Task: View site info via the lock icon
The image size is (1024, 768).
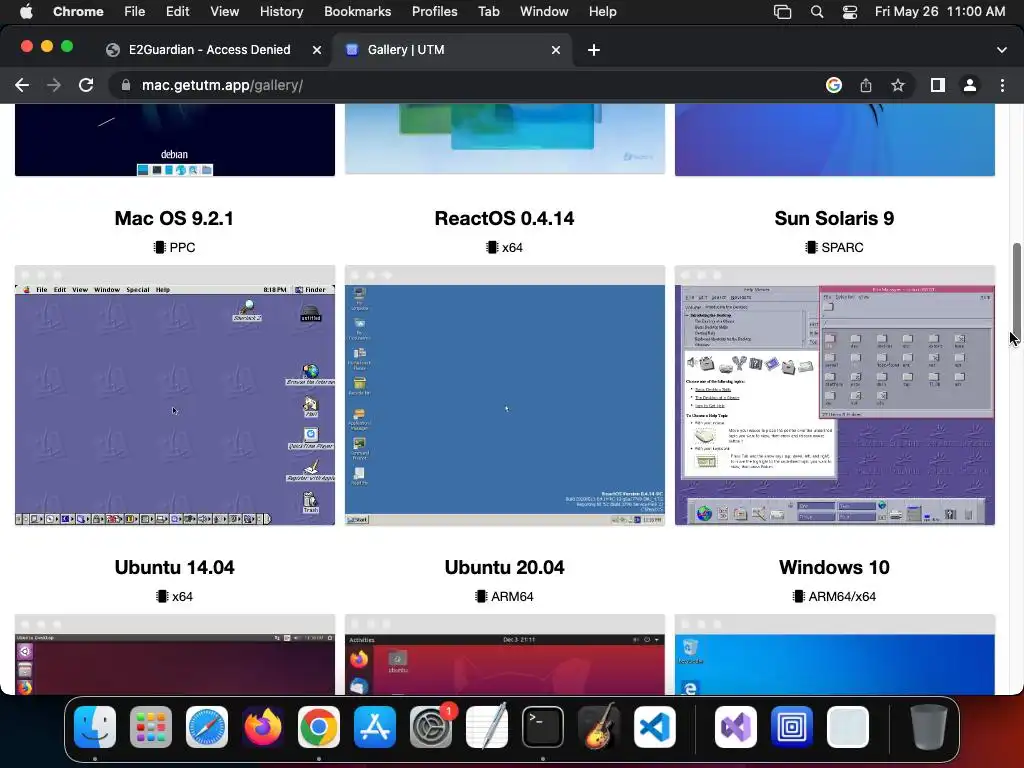Action: (126, 86)
